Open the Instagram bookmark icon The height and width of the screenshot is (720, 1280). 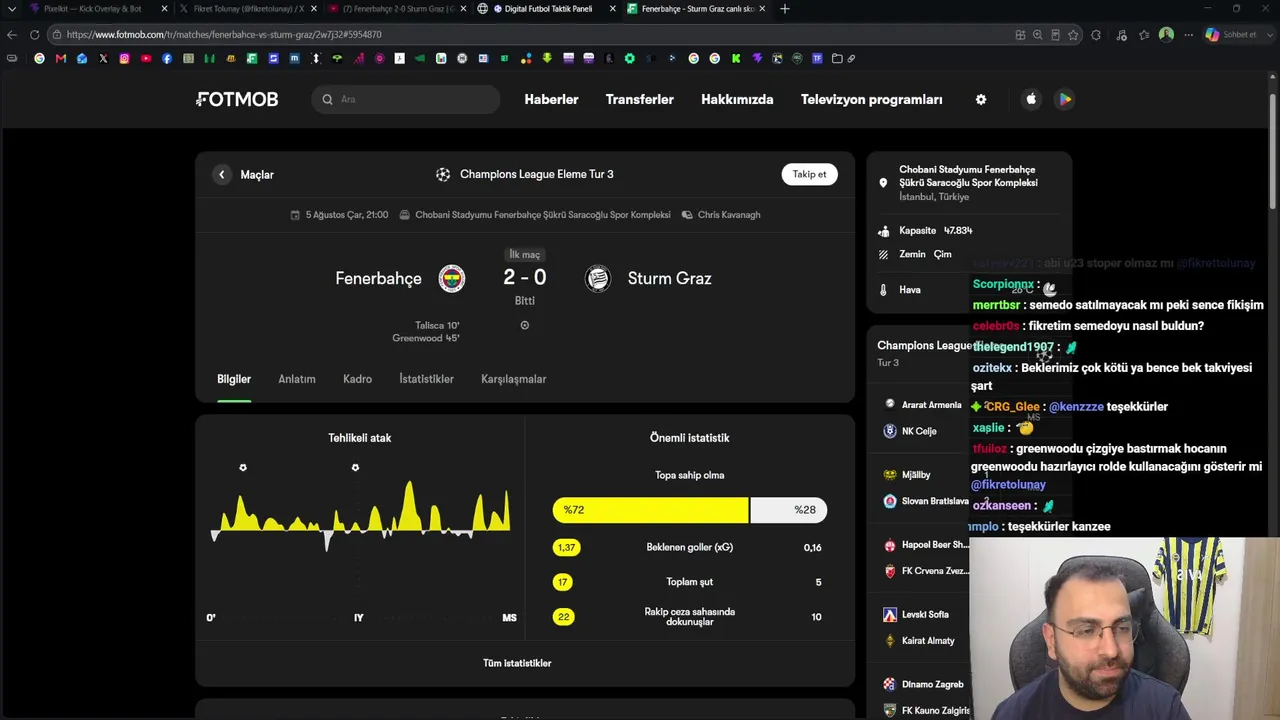point(124,58)
